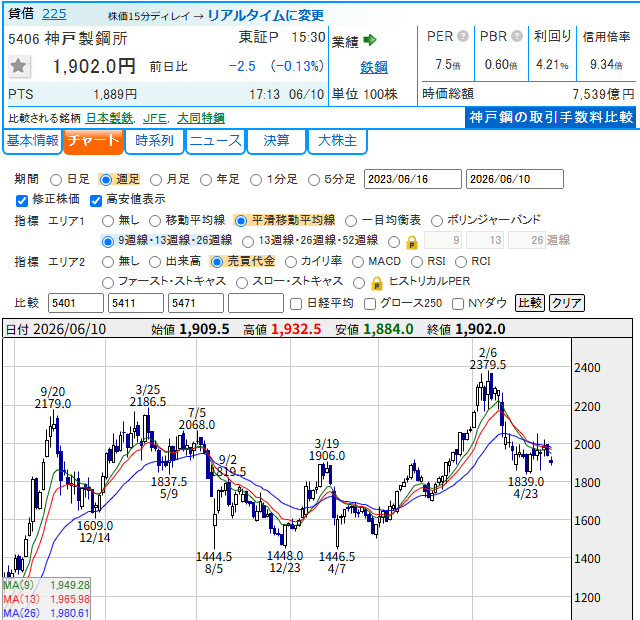The height and width of the screenshot is (620, 640).
Task: Click the start date field 2023/06/16
Action: point(413,179)
